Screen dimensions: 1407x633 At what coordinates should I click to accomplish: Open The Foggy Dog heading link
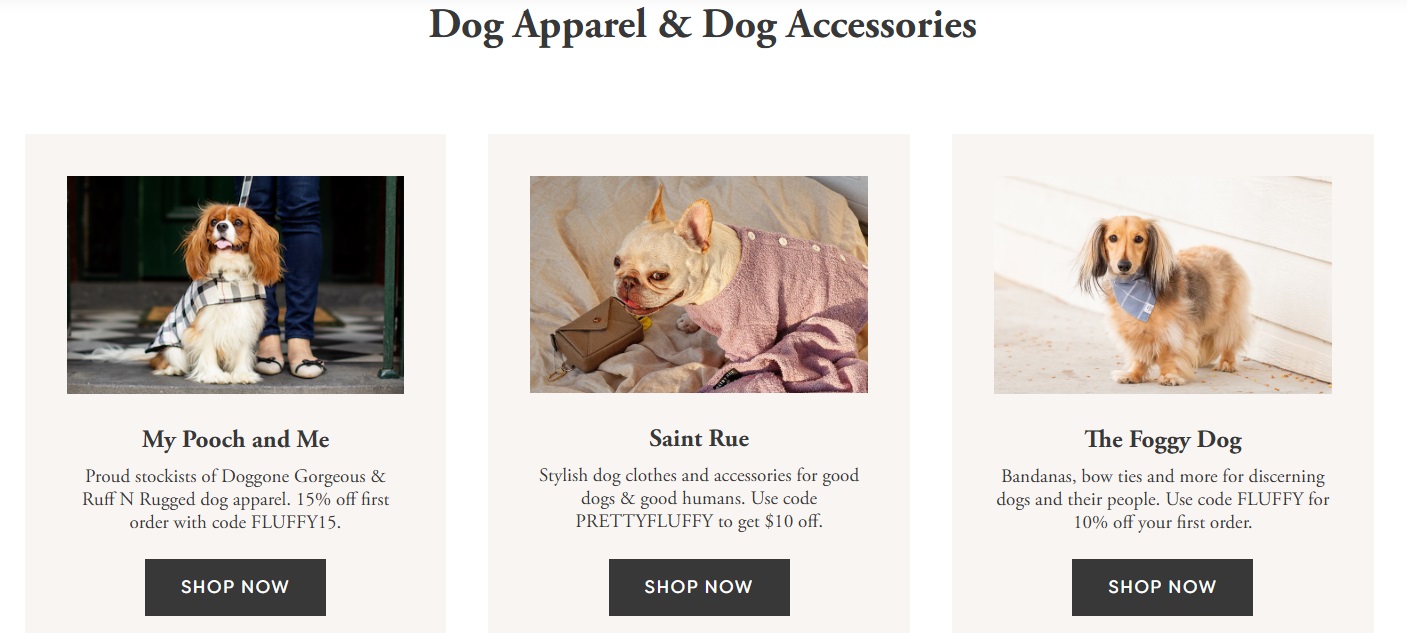[x=1162, y=438]
